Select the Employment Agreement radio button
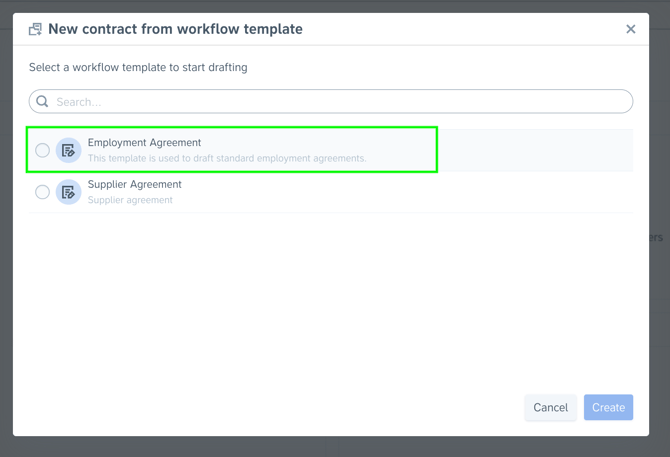 tap(42, 150)
